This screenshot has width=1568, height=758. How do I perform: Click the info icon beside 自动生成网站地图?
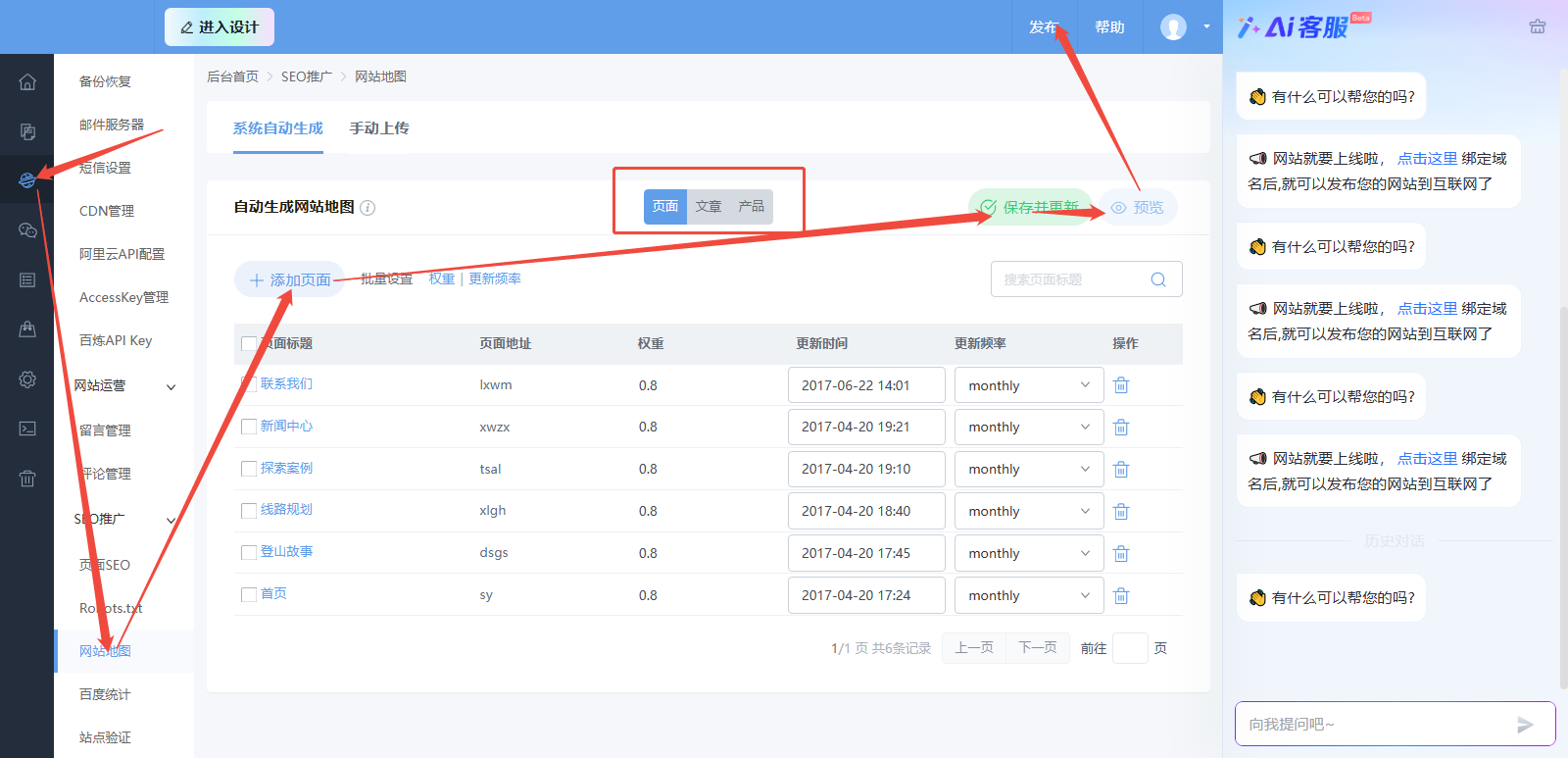tap(367, 208)
